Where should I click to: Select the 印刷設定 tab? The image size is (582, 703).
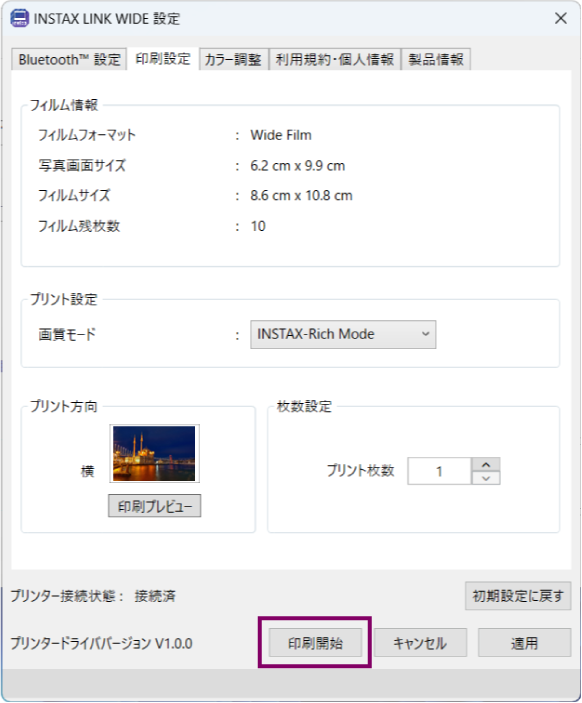click(163, 59)
